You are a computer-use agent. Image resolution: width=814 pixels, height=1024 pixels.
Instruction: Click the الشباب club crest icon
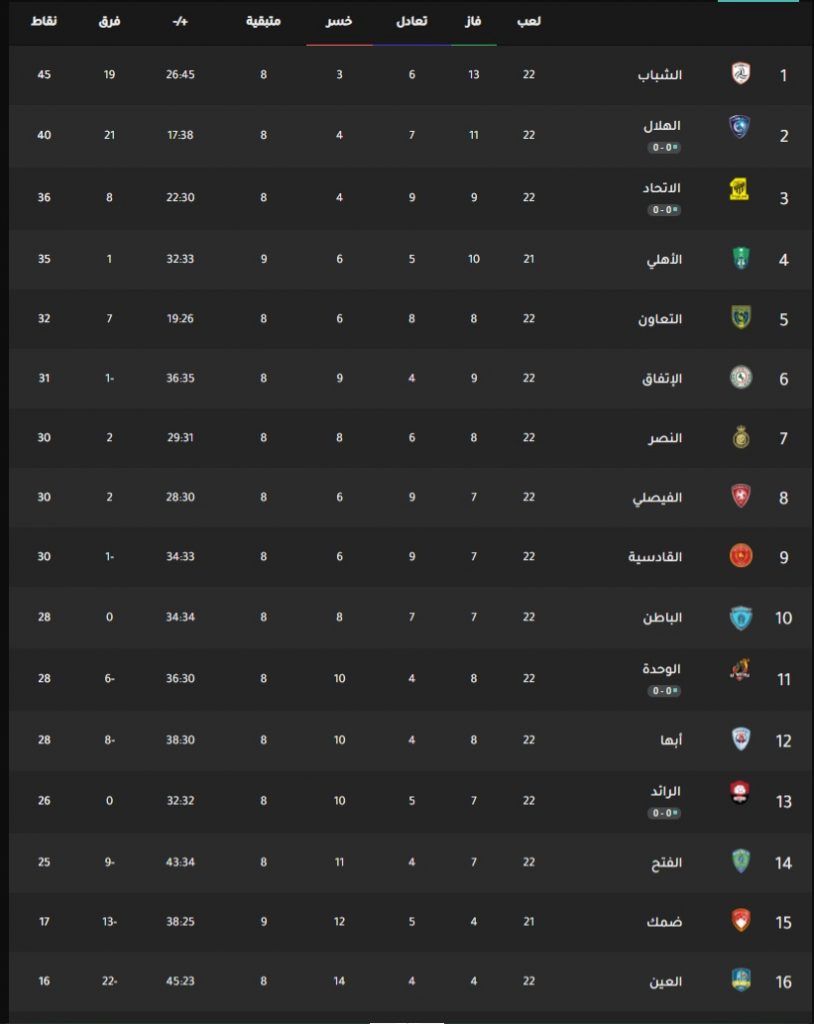point(740,74)
